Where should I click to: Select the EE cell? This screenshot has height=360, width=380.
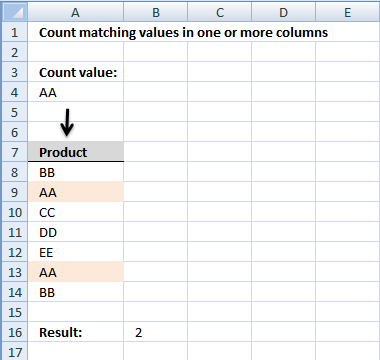(76, 252)
